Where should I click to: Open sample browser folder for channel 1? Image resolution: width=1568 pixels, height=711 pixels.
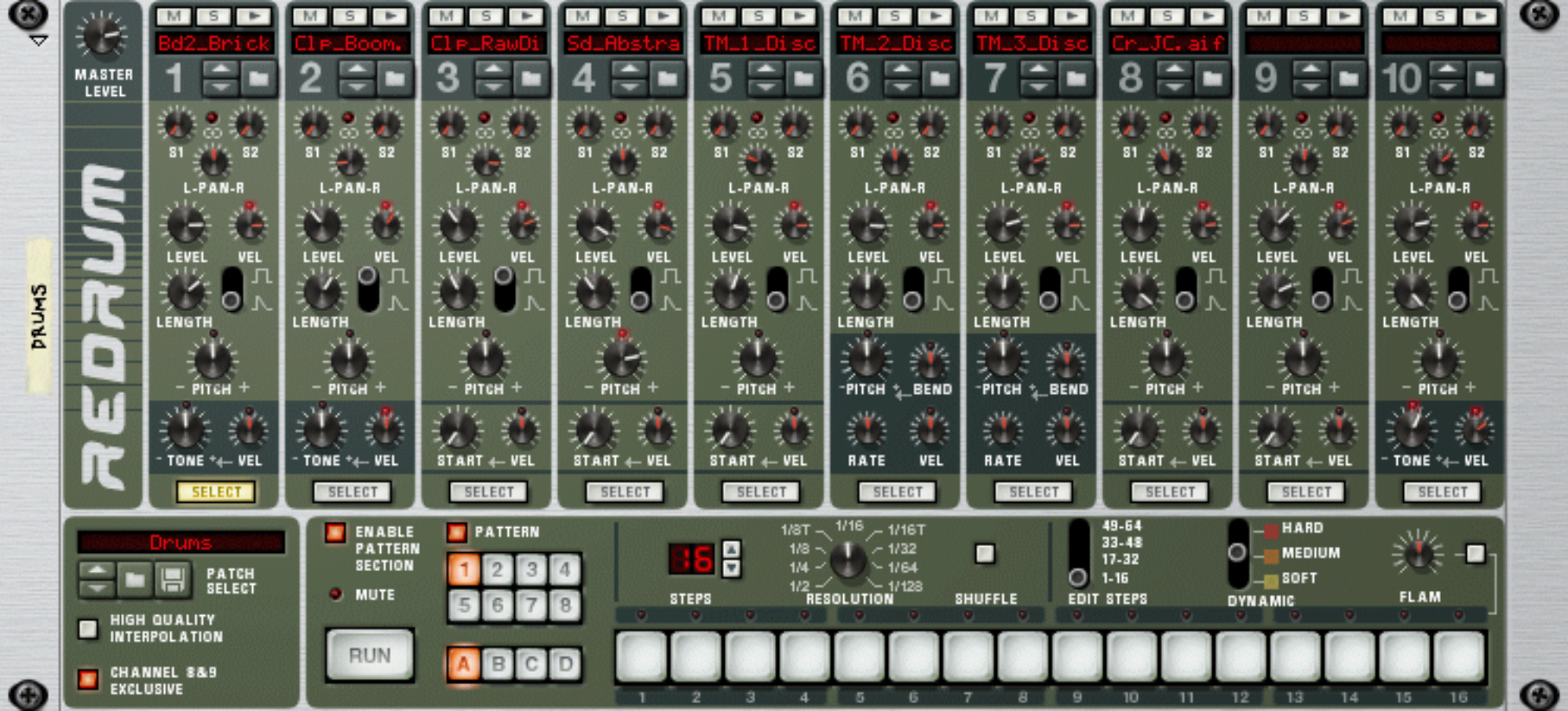[258, 79]
